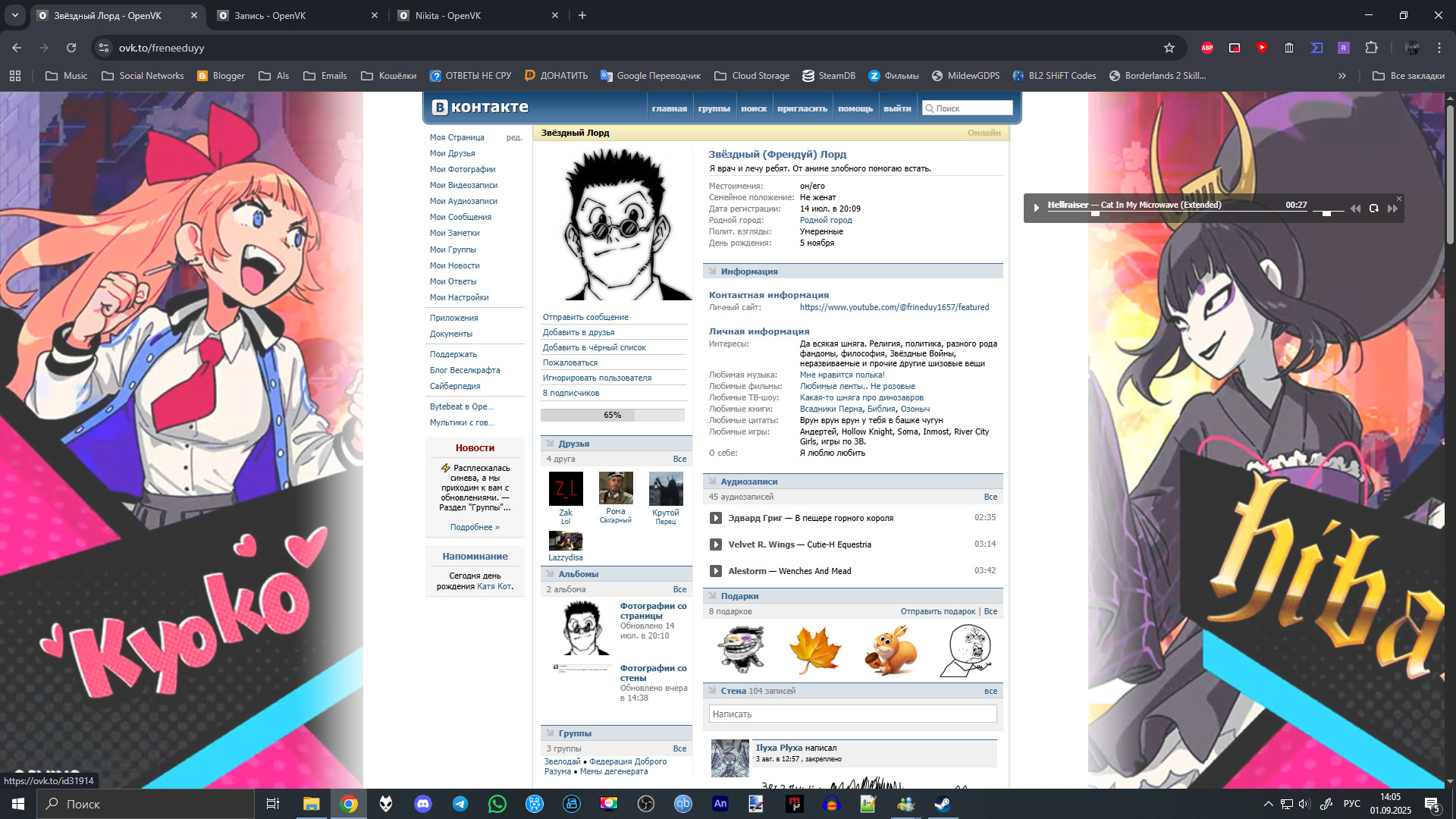Click the 65% profile completion bar
This screenshot has height=819, width=1456.
click(612, 415)
